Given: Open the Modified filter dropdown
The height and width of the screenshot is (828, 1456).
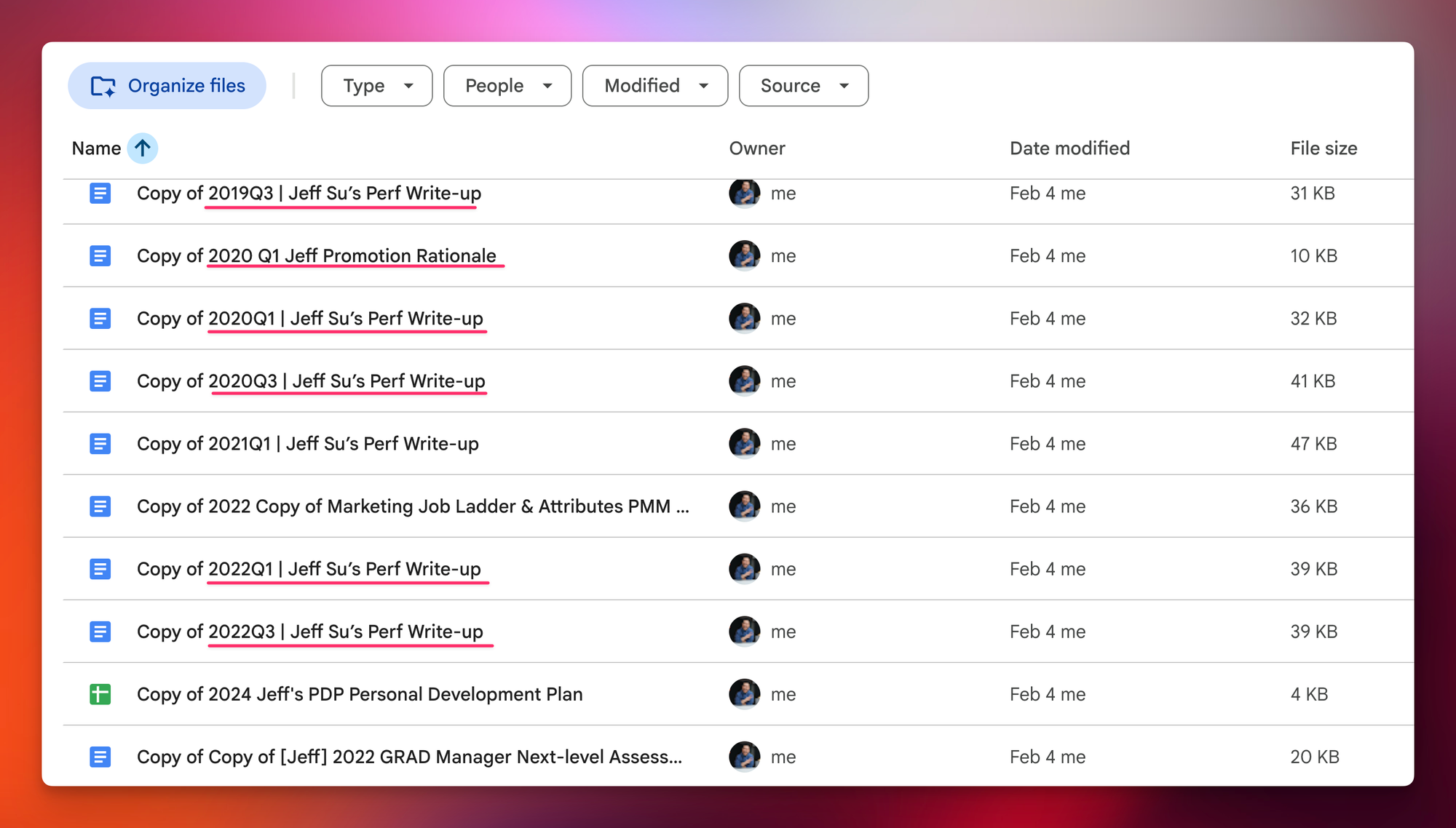Looking at the screenshot, I should (654, 86).
